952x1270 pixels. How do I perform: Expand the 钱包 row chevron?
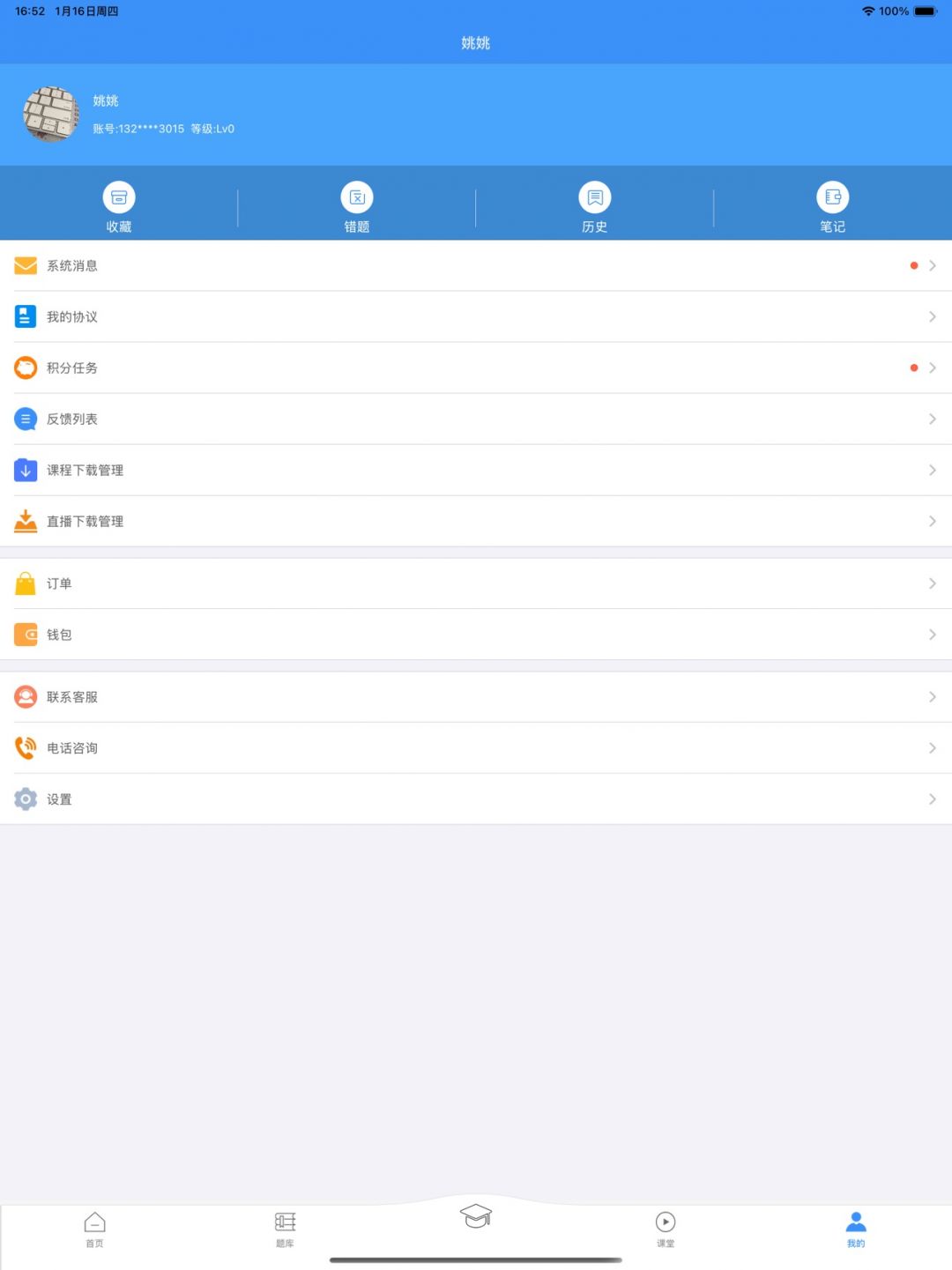point(933,635)
